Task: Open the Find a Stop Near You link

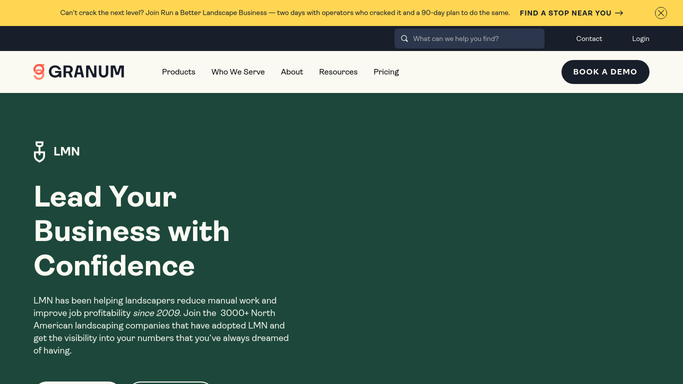Action: [571, 13]
